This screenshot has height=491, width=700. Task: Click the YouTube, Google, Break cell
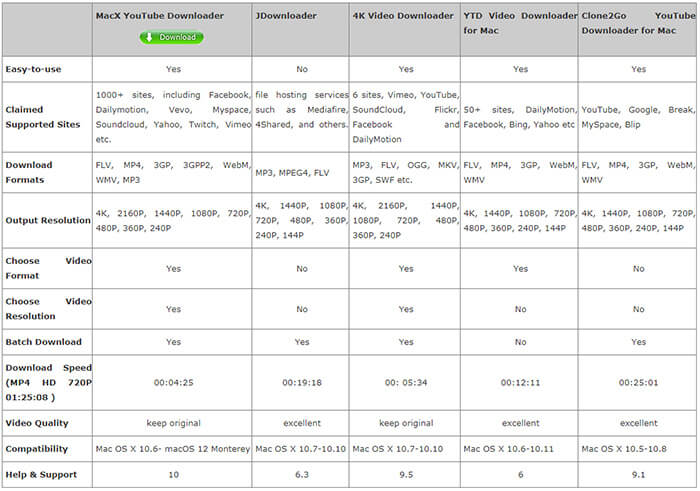pyautogui.click(x=638, y=117)
